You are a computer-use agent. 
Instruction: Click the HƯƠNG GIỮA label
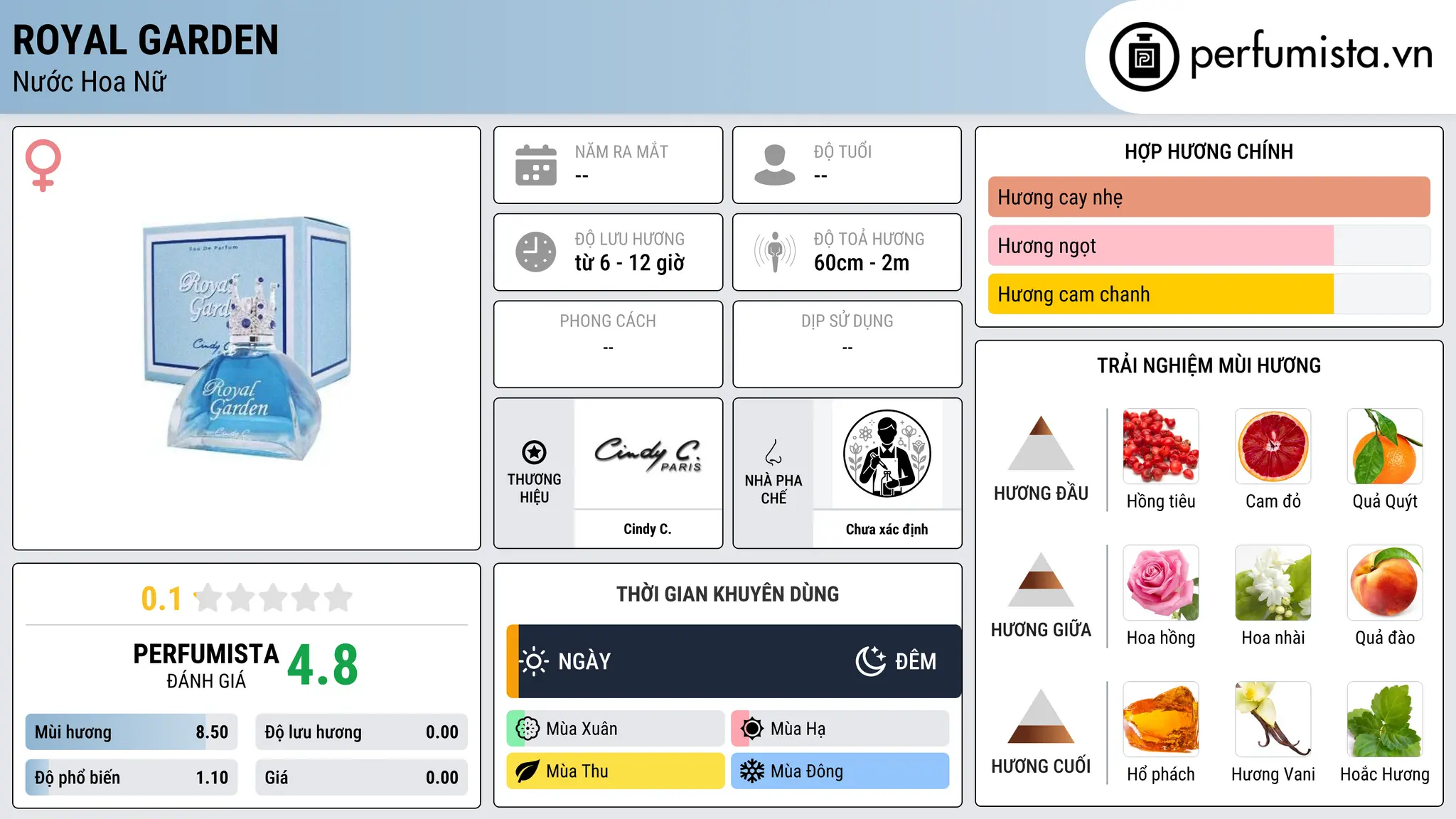pyautogui.click(x=1041, y=630)
